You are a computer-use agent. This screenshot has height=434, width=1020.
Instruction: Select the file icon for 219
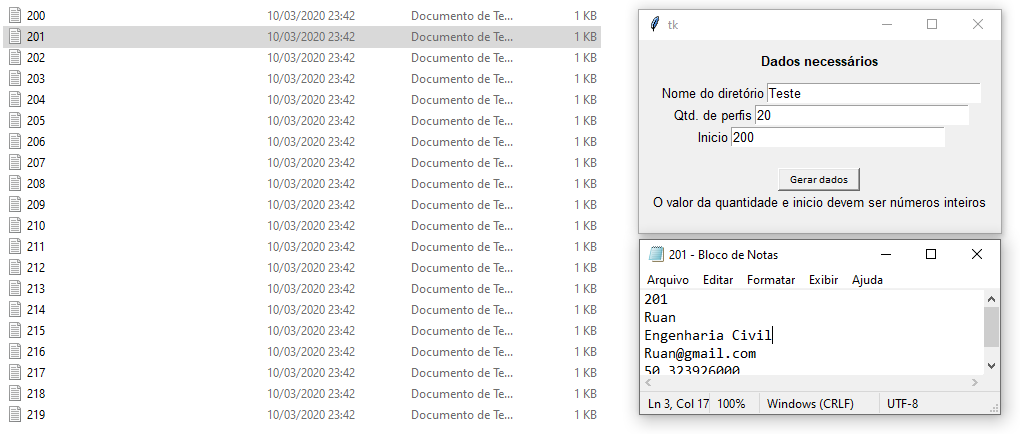pyautogui.click(x=15, y=414)
